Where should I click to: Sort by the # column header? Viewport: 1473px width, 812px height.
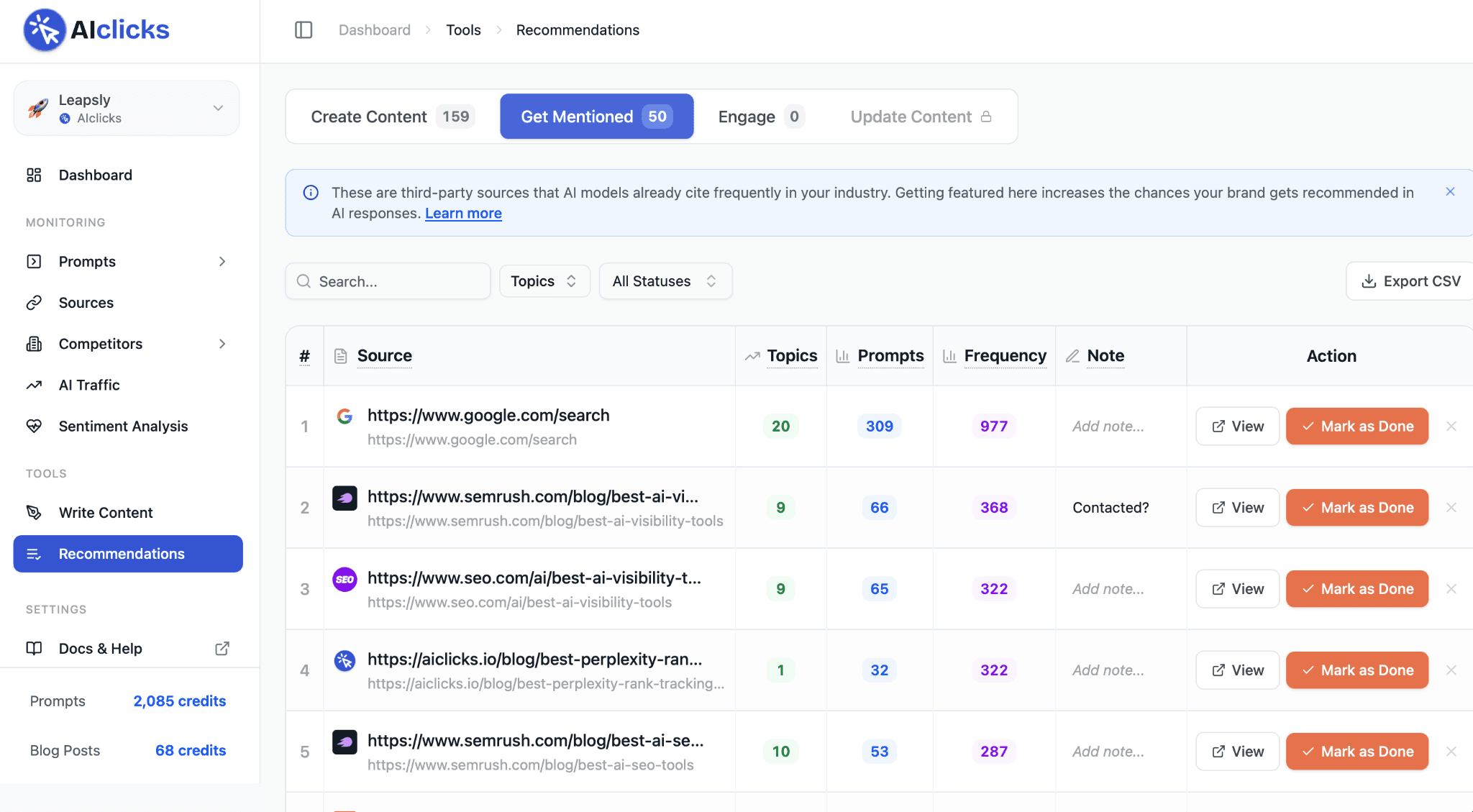tap(305, 356)
